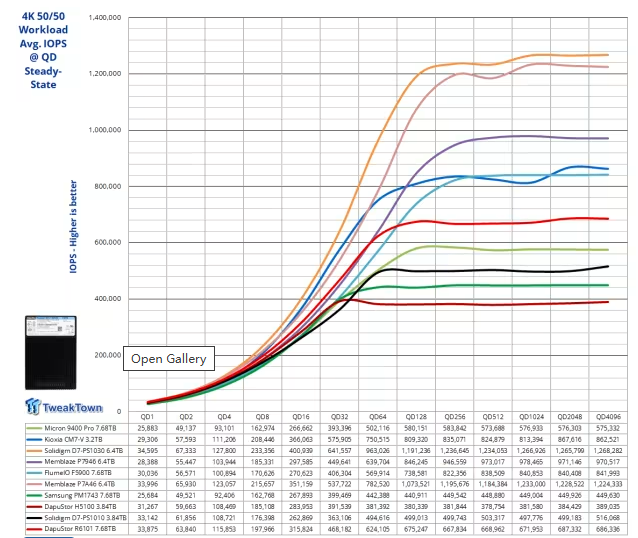Click the value 1,268,282 in the table
The image size is (638, 538).
tap(608, 451)
